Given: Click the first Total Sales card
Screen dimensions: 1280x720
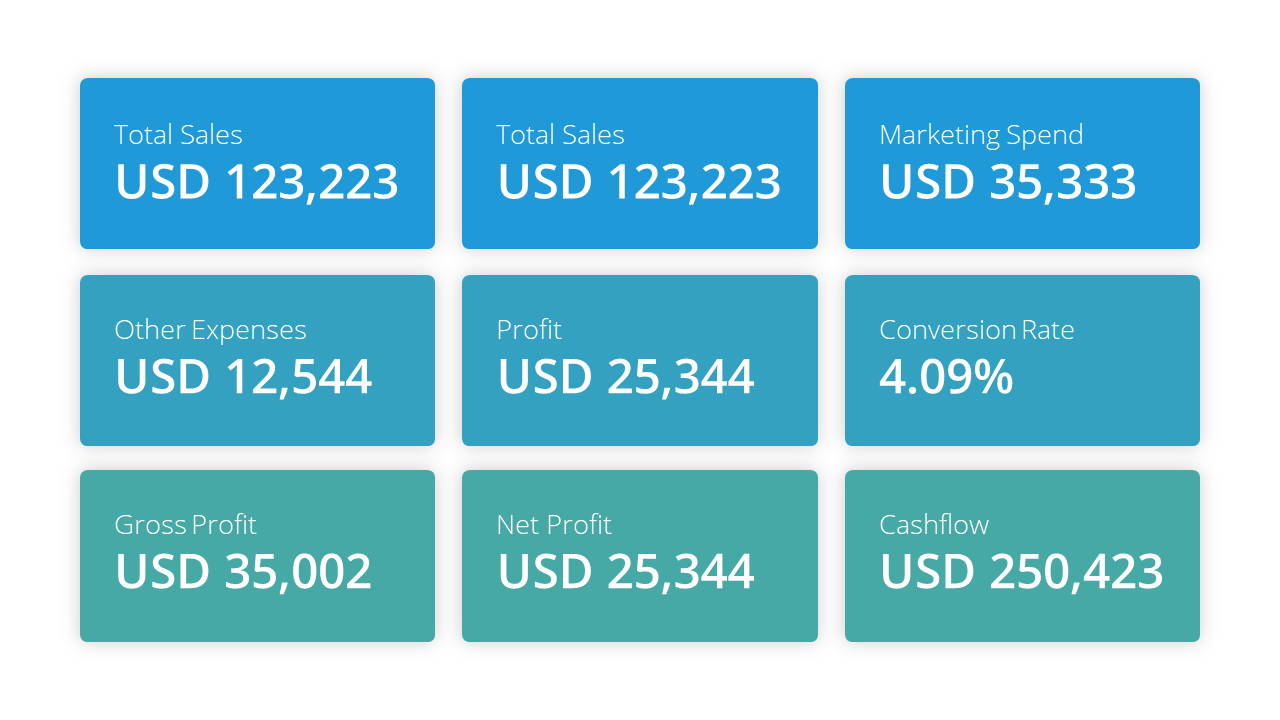Looking at the screenshot, I should point(257,163).
